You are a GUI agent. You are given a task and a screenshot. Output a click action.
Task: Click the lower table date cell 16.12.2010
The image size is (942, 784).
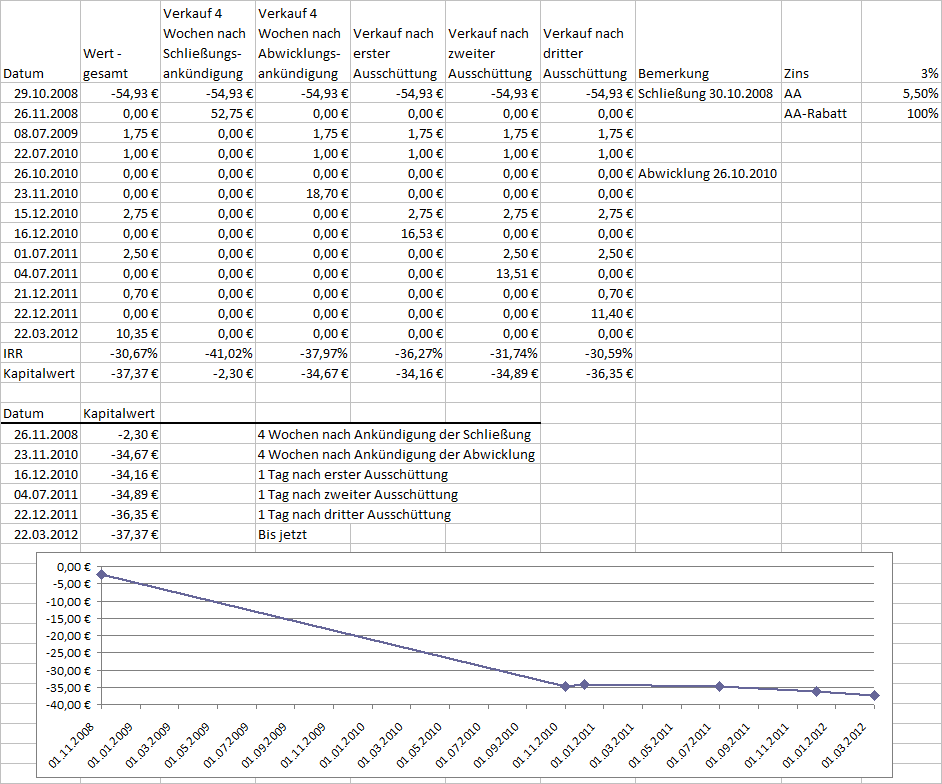click(40, 475)
